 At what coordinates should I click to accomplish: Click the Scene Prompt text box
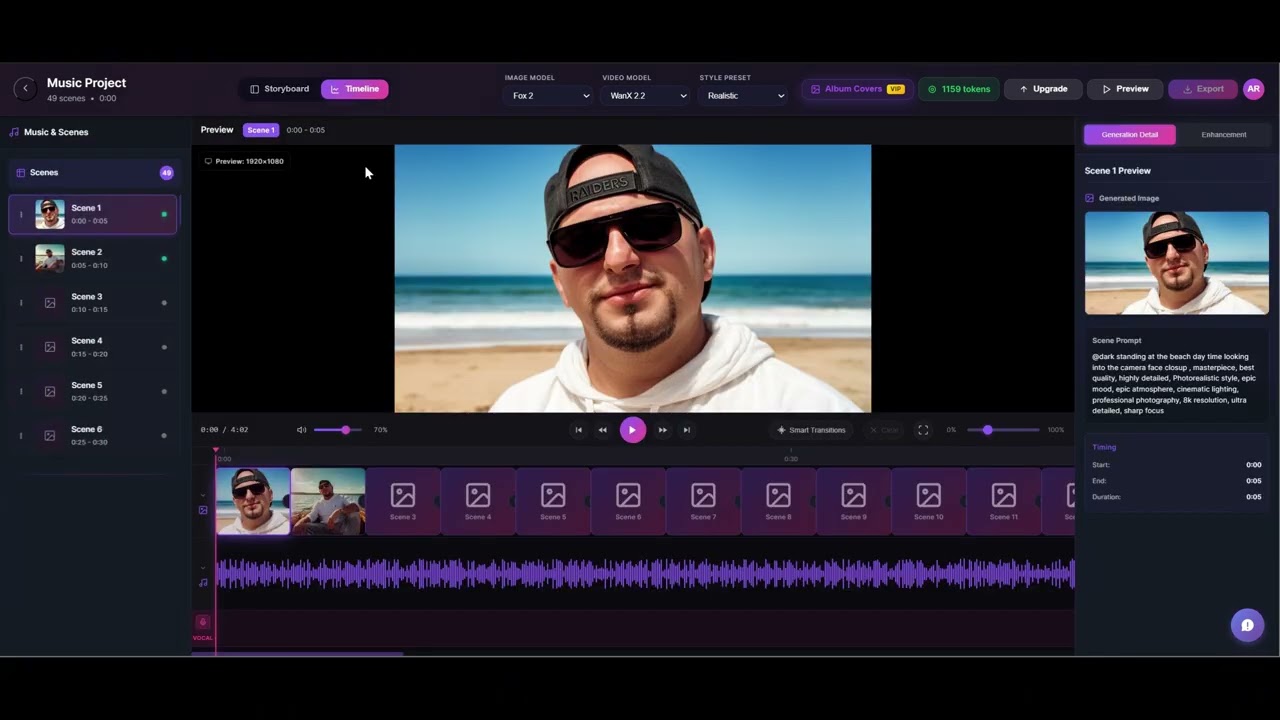(x=1176, y=376)
